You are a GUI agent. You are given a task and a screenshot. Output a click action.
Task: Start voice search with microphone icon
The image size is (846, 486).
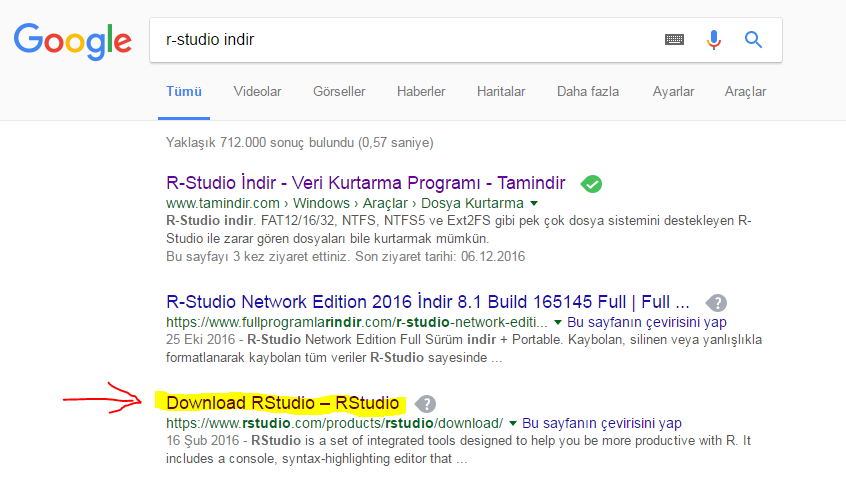click(714, 40)
